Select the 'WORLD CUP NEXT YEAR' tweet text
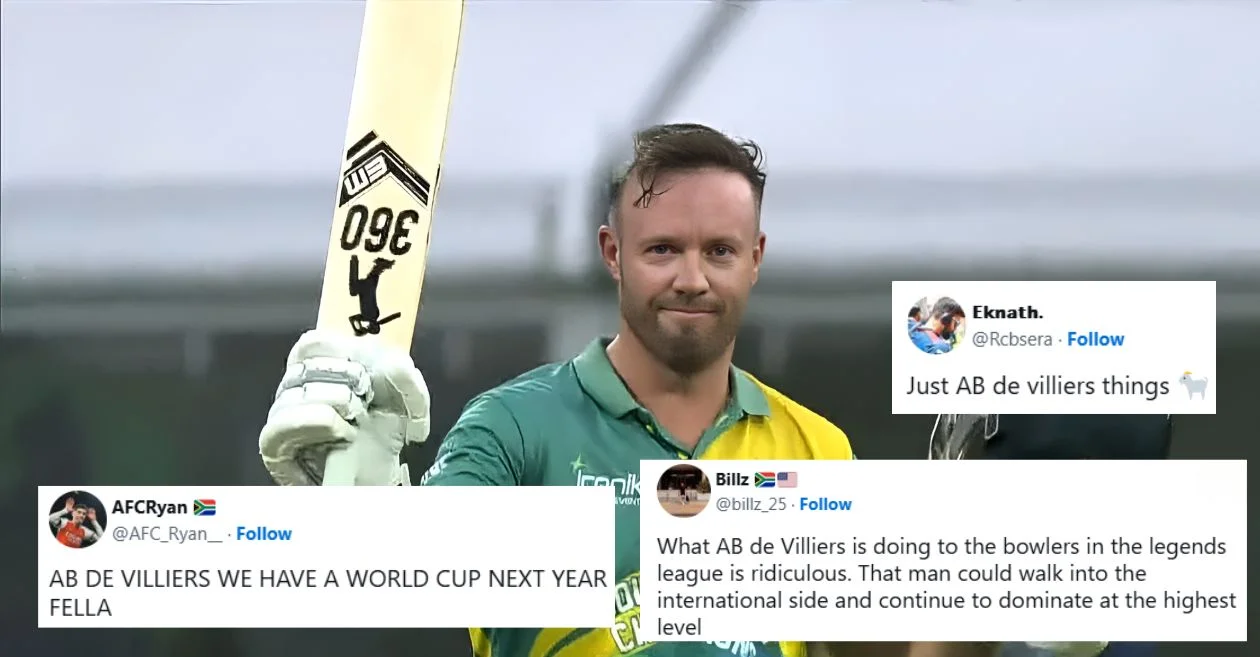 [328, 592]
